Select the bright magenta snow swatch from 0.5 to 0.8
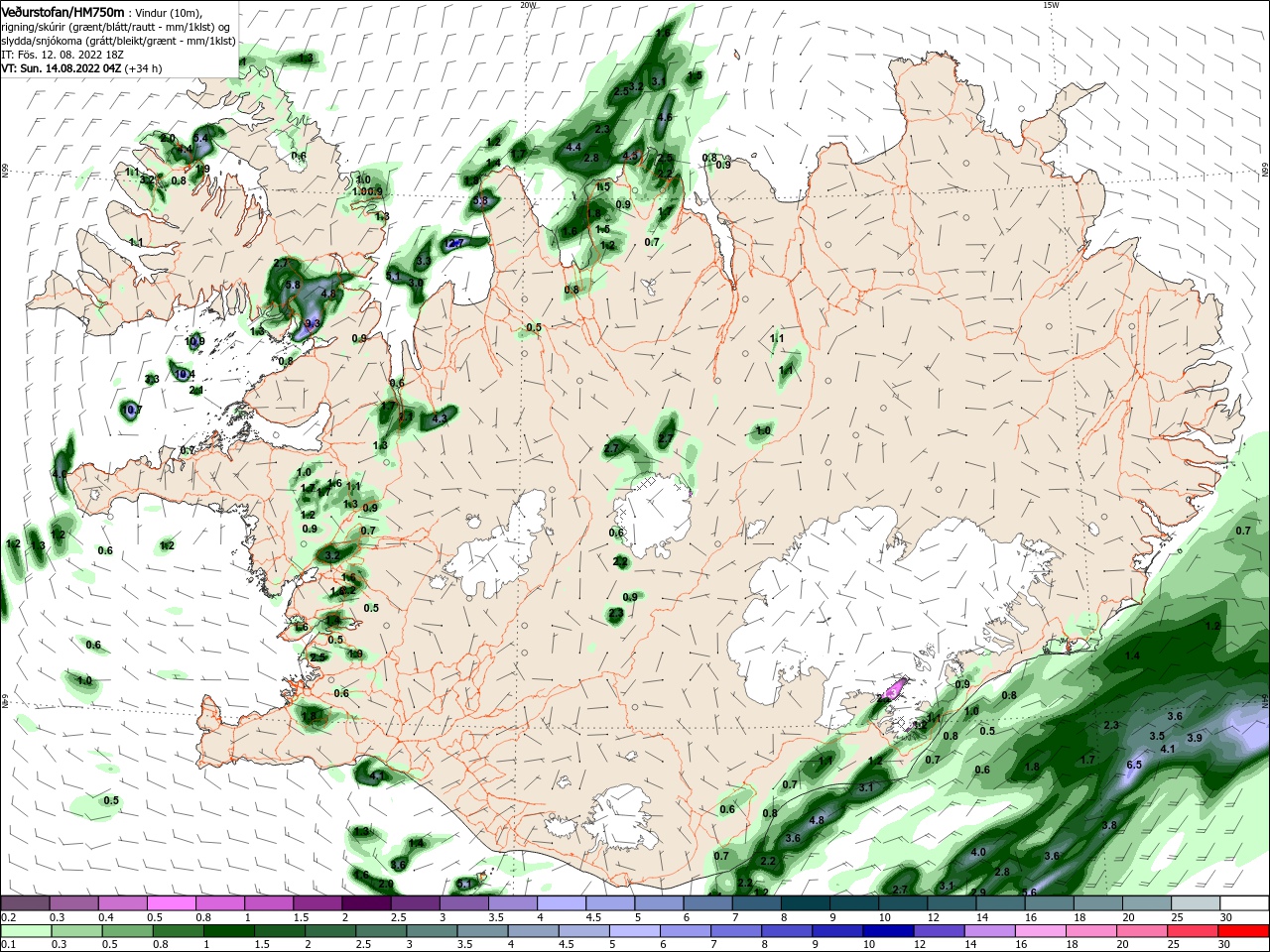 coord(171,903)
